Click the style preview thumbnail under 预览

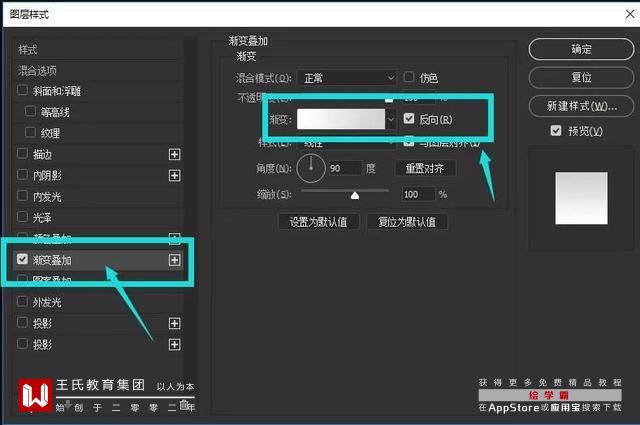pos(581,198)
